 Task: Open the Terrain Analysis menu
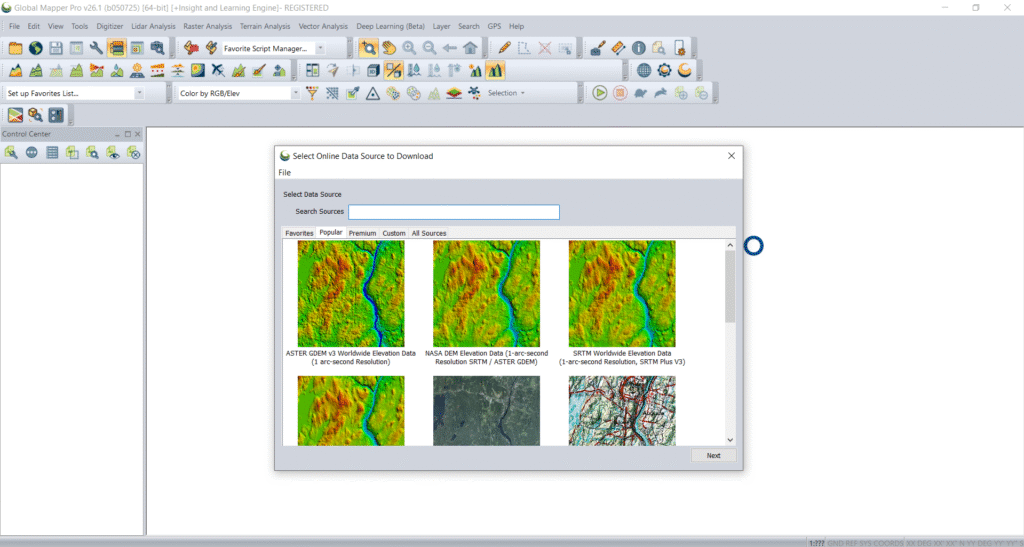click(x=265, y=26)
